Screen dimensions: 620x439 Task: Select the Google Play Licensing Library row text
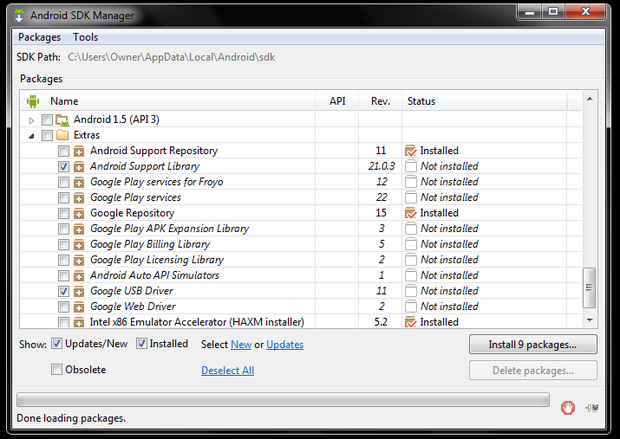tap(157, 260)
